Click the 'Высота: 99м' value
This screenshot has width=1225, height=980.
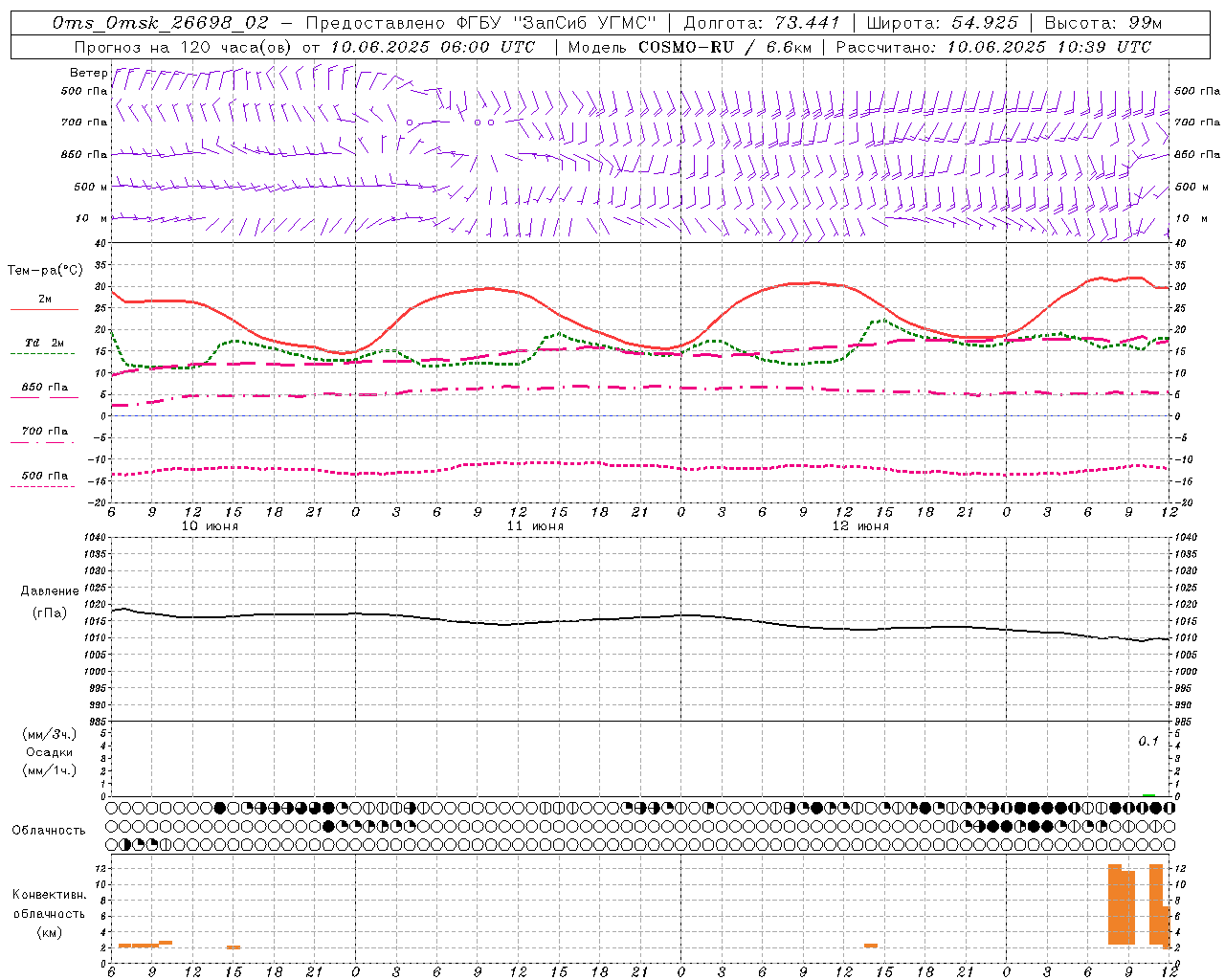(1102, 23)
